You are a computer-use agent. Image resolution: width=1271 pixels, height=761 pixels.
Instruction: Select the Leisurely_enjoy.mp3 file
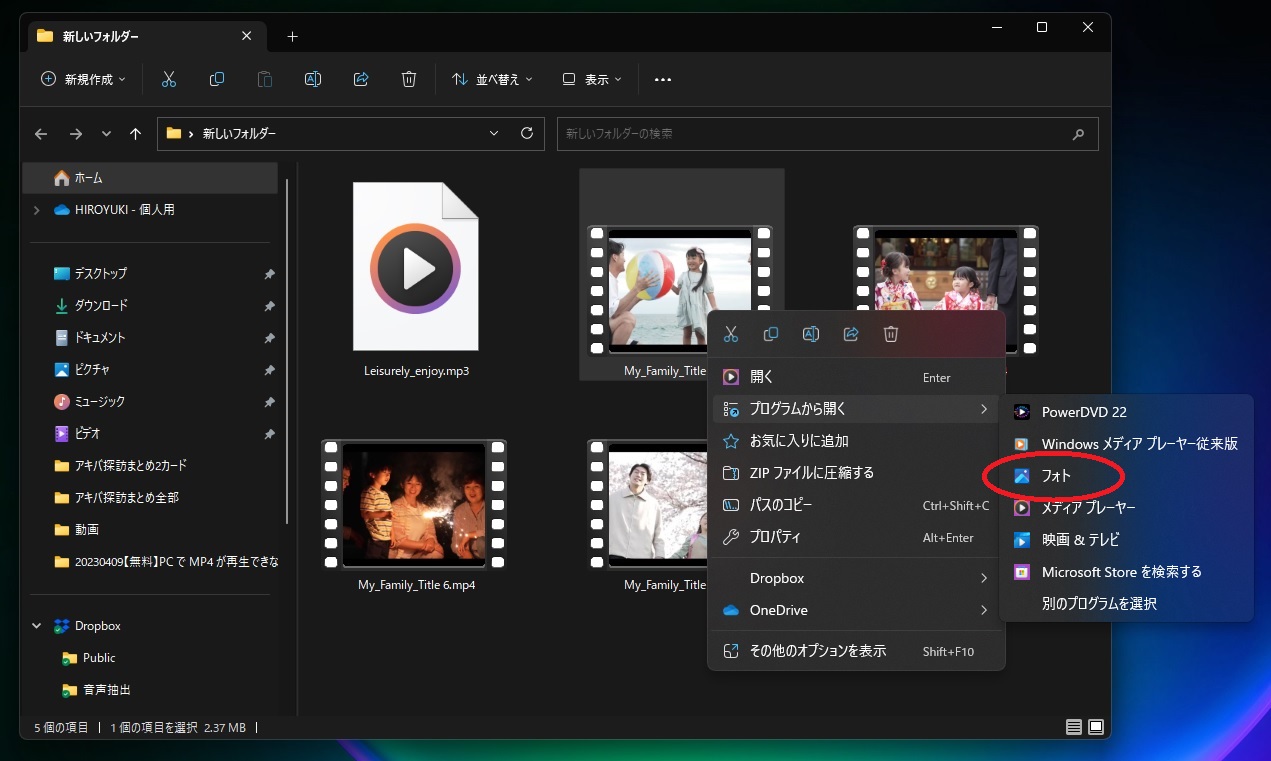(x=416, y=280)
